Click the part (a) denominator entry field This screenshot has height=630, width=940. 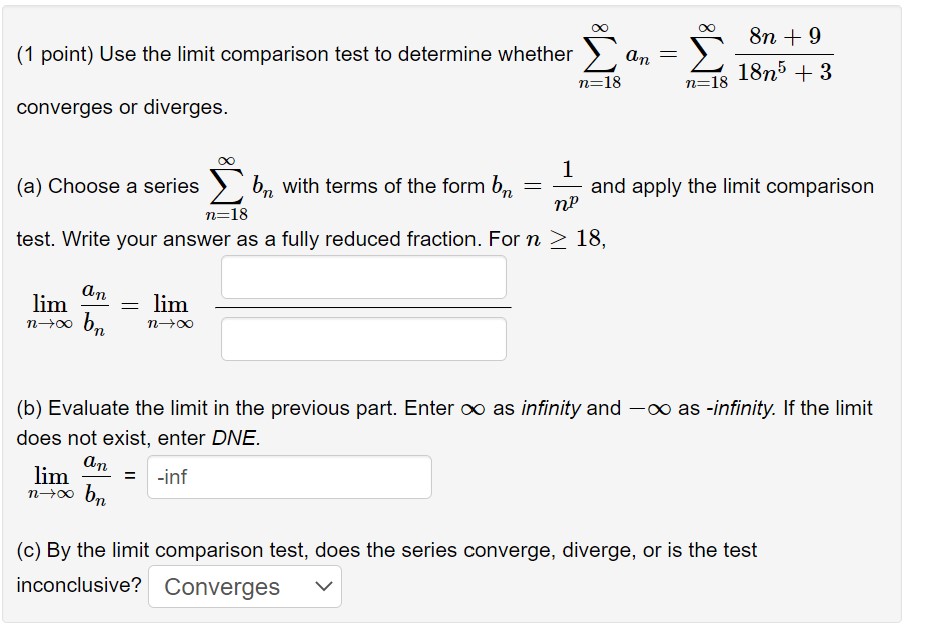point(362,339)
